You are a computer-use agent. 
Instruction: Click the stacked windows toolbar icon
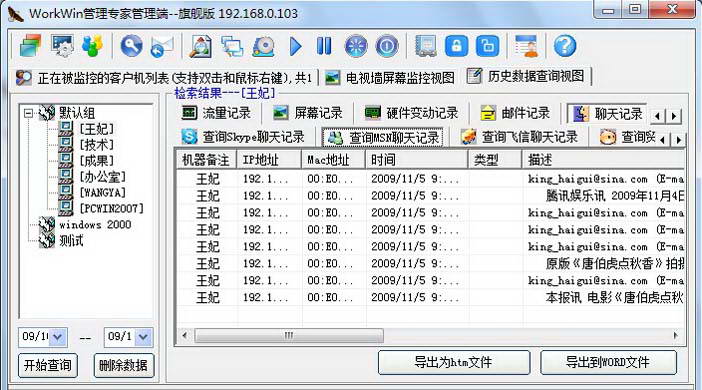coord(30,46)
